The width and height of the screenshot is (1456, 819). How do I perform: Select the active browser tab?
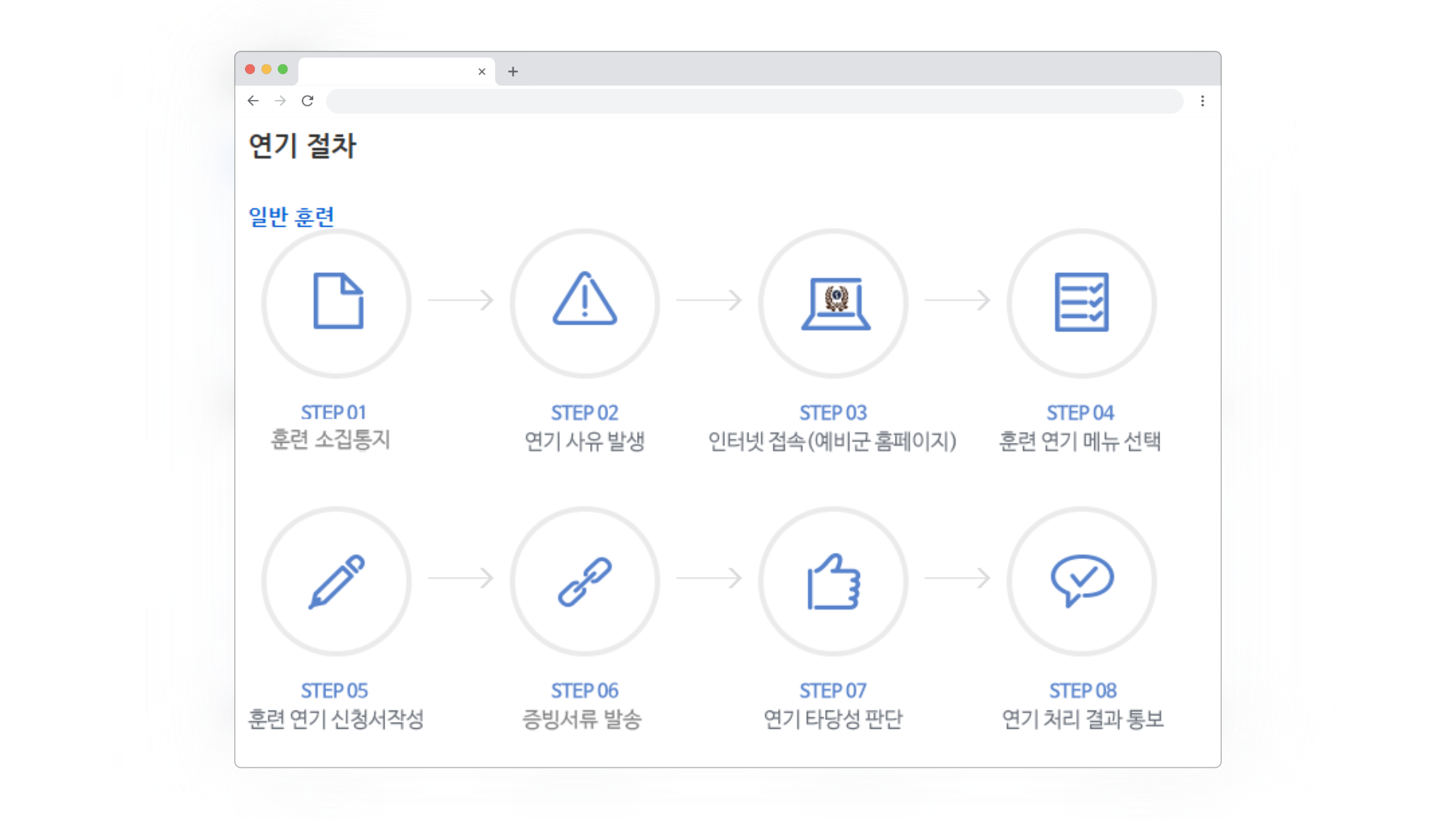point(387,71)
